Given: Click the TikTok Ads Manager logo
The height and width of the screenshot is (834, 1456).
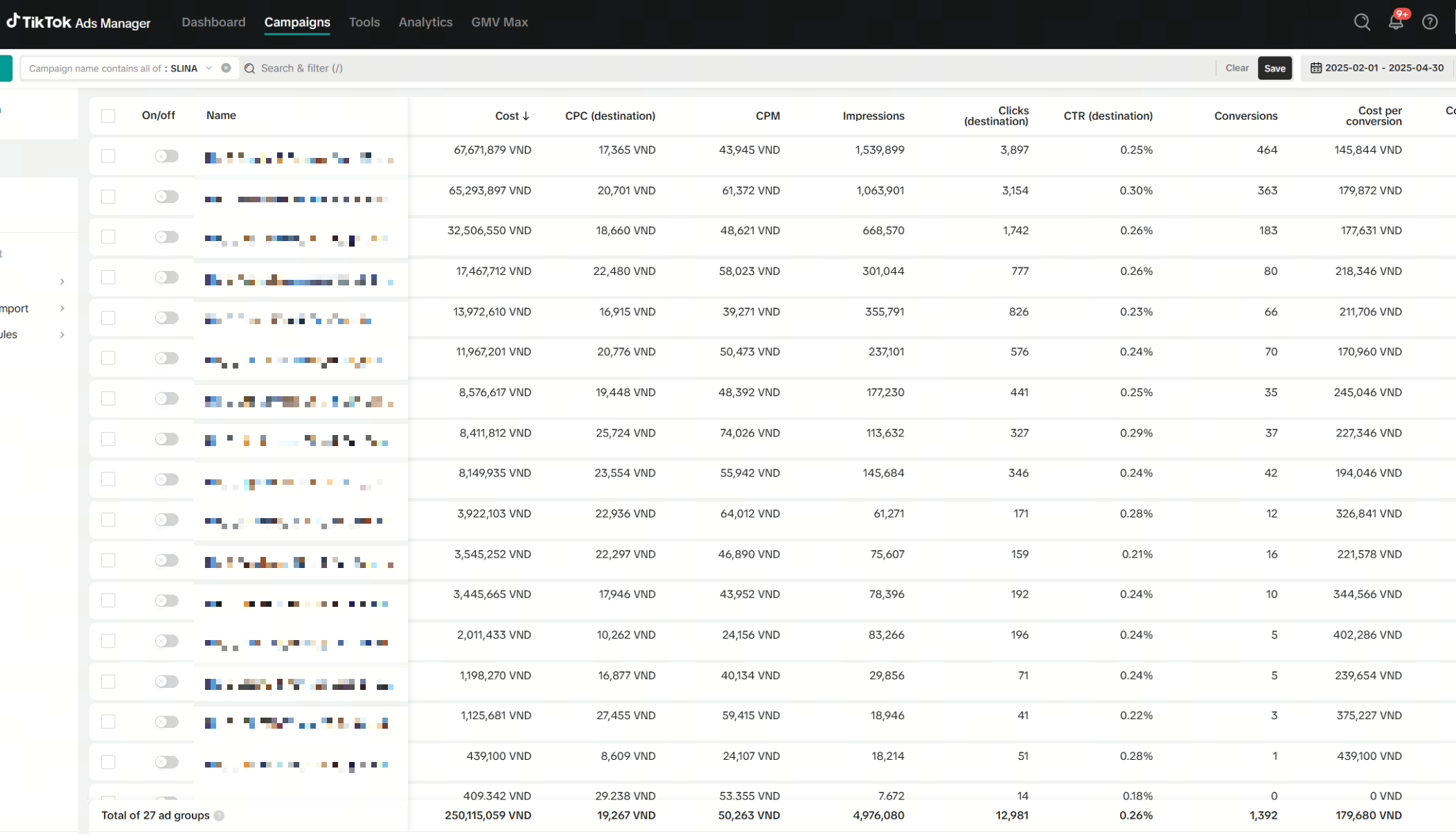Looking at the screenshot, I should (x=78, y=22).
